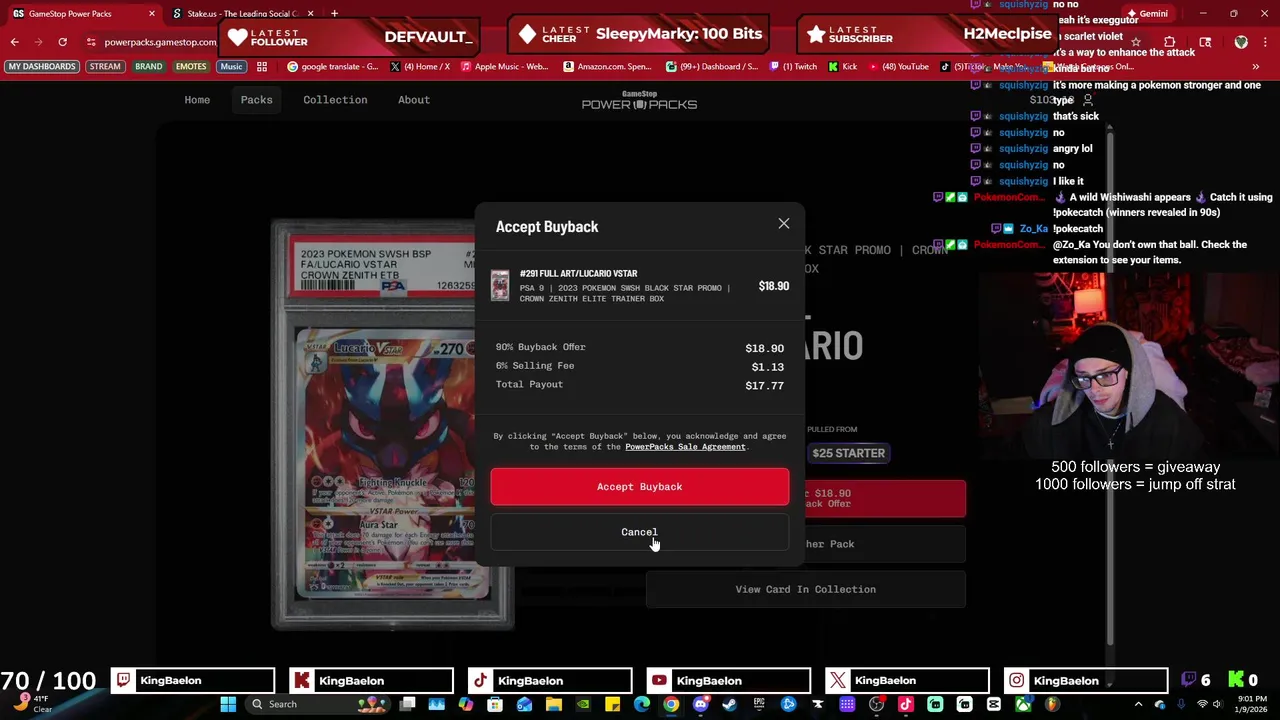This screenshot has width=1280, height=720.
Task: Open Outlook from the taskbar
Action: click(524, 704)
